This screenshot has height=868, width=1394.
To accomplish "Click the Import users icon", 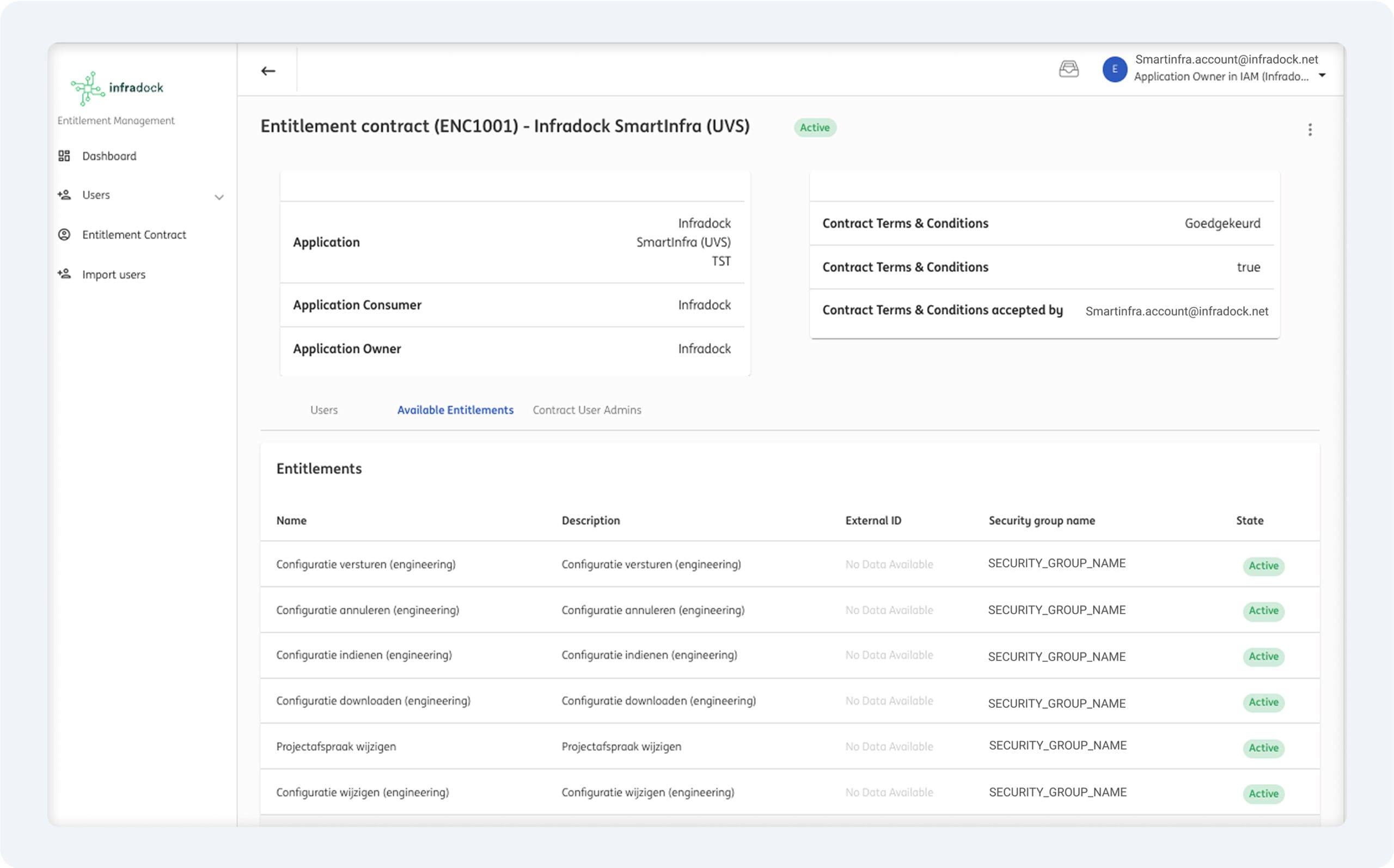I will 64,274.
